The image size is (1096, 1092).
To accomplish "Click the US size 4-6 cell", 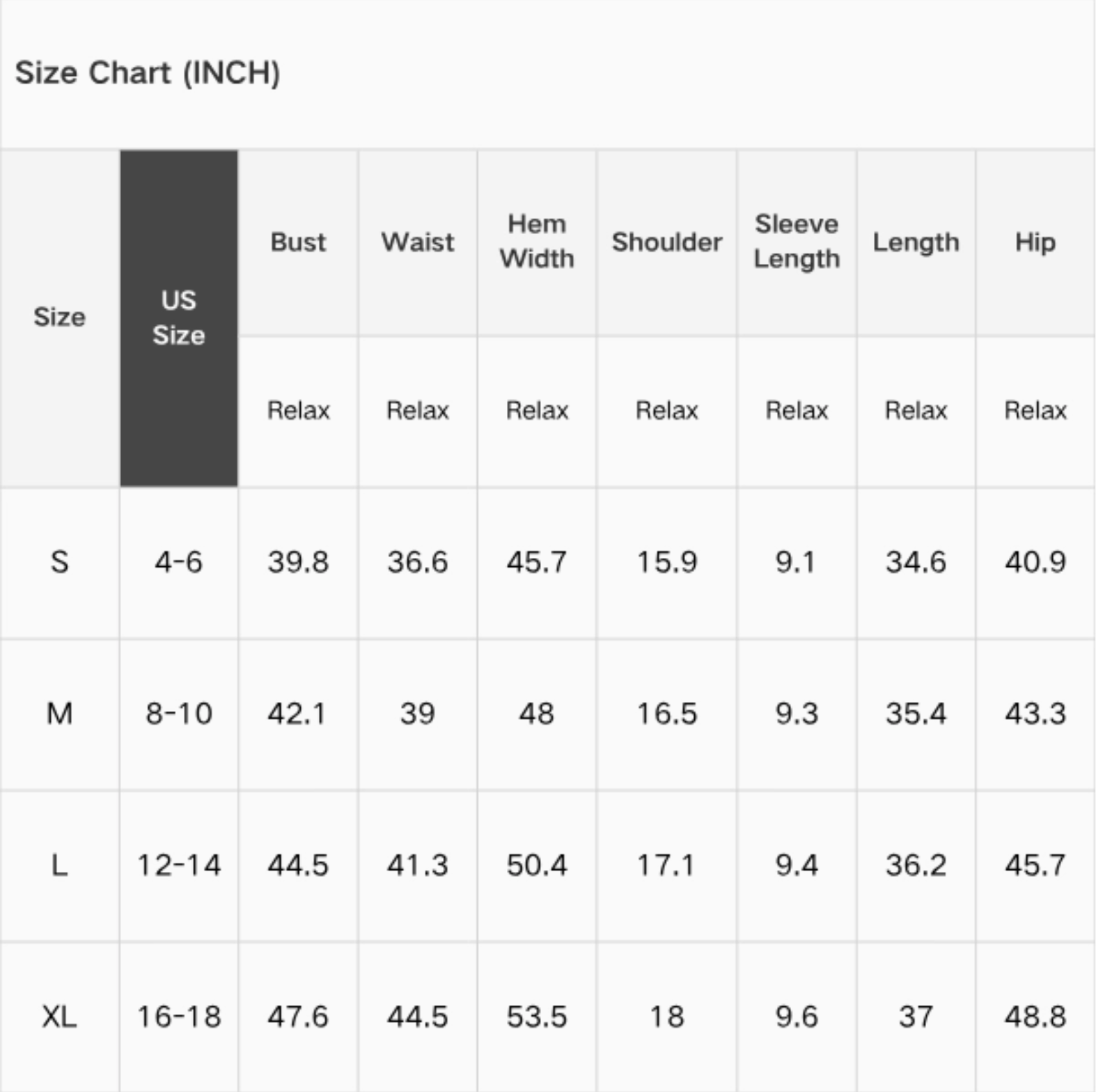I will tap(179, 562).
